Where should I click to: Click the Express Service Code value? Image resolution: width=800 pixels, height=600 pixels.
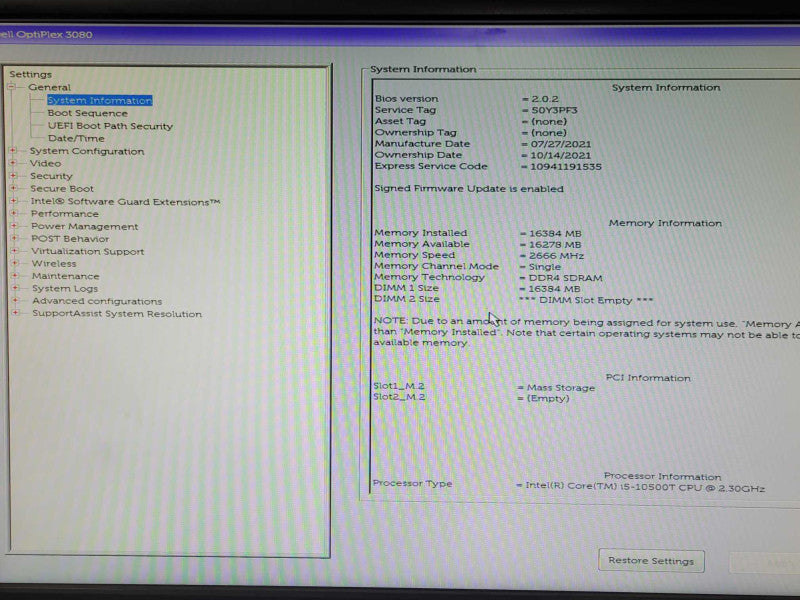pyautogui.click(x=565, y=166)
